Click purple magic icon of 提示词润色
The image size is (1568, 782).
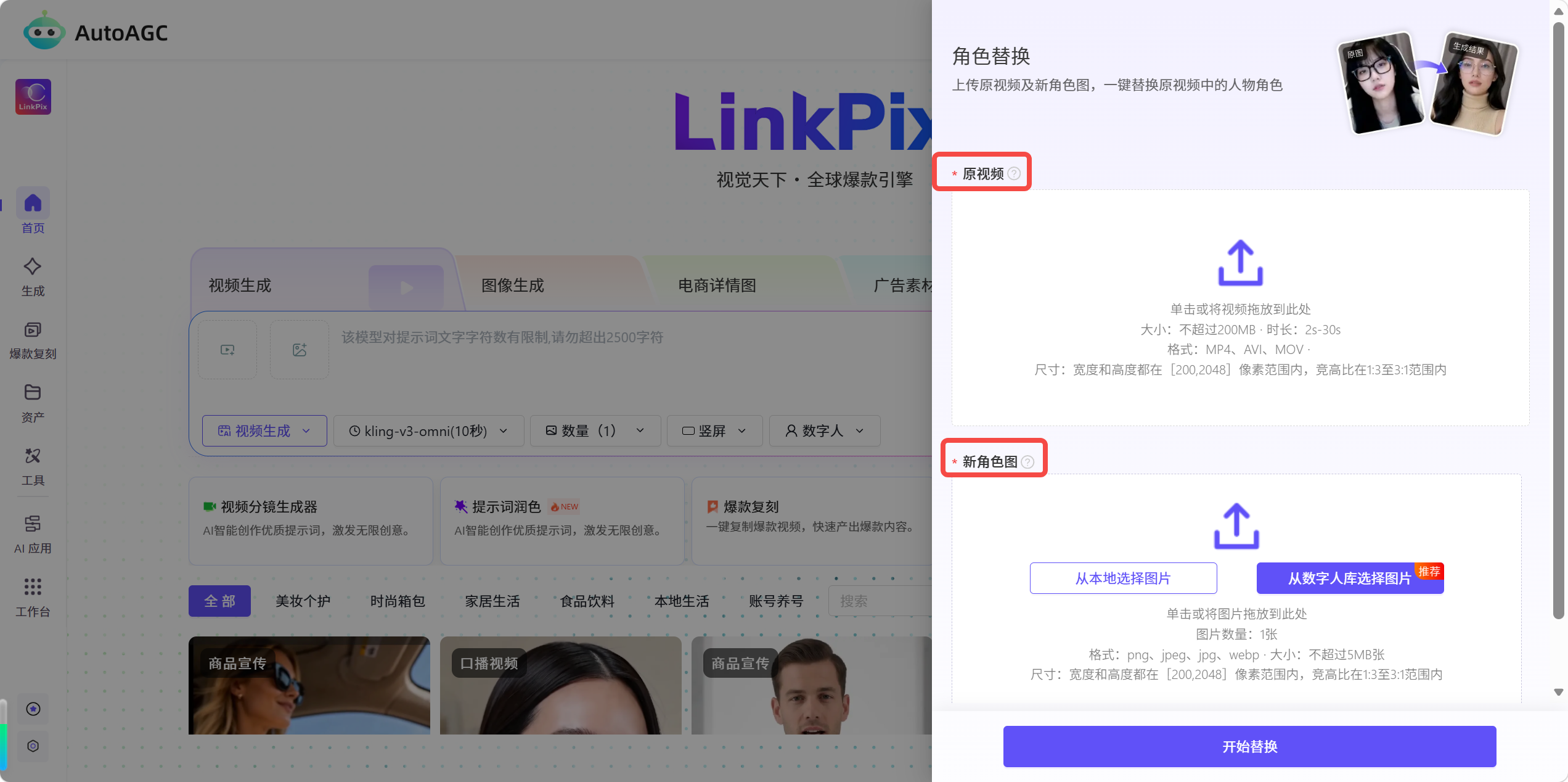pos(461,506)
